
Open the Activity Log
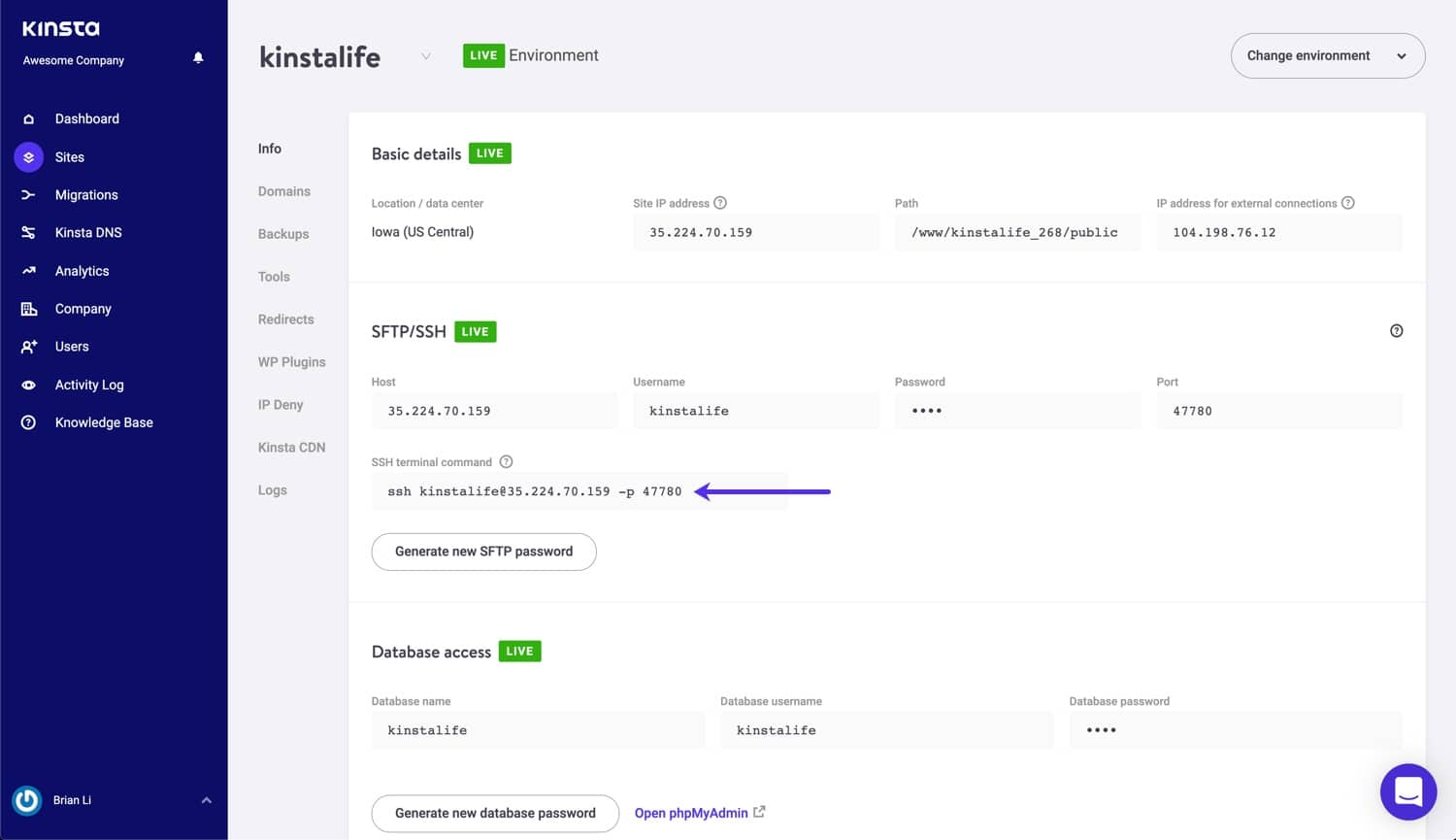[x=89, y=385]
